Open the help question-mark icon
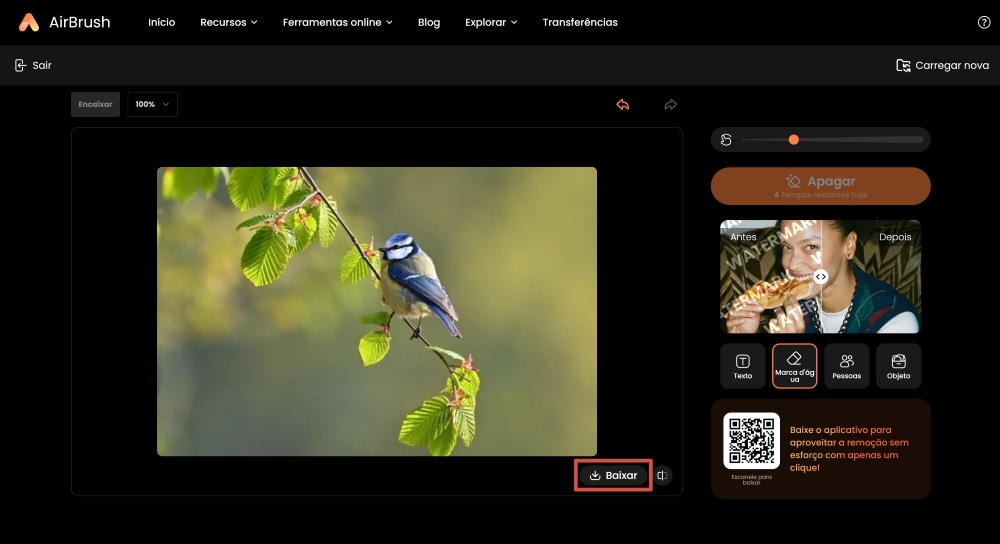 pyautogui.click(x=983, y=22)
